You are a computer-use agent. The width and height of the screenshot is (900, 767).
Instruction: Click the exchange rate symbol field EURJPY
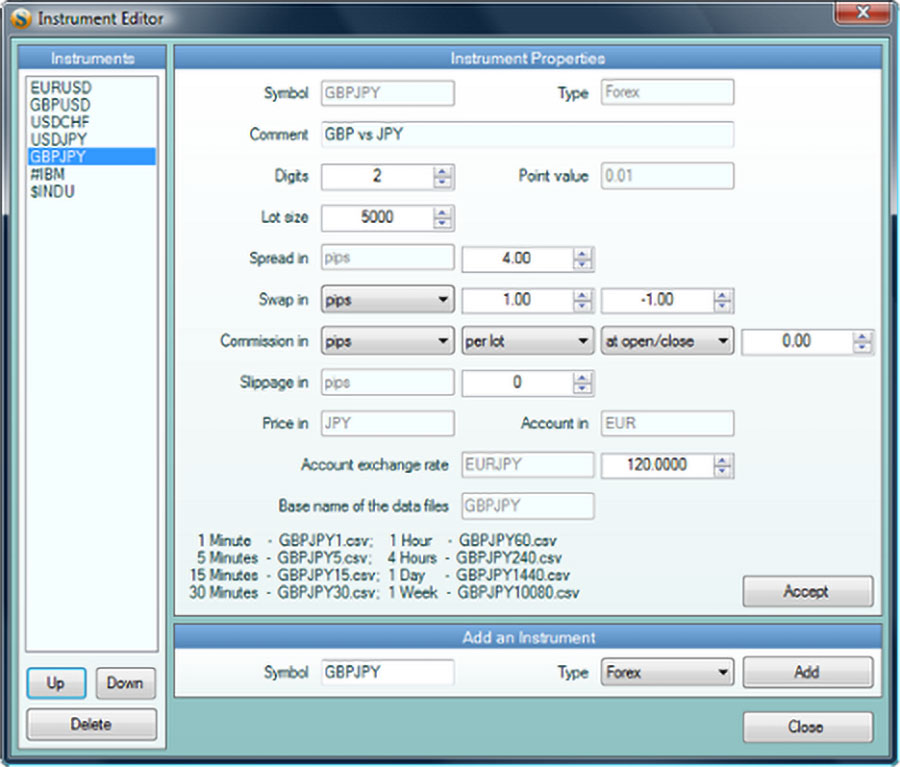(527, 465)
